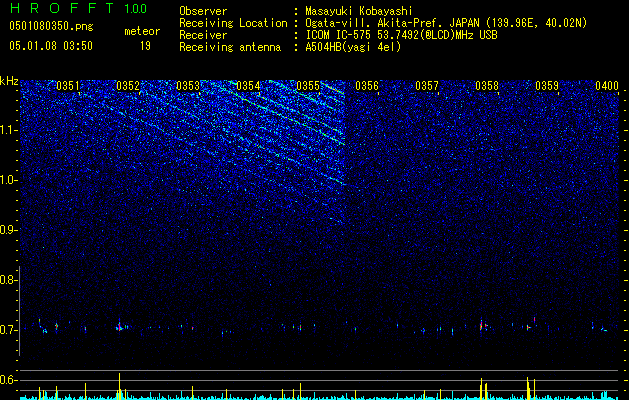Click the 0356 time marker
Screen dimensions: 629x400
click(x=367, y=86)
